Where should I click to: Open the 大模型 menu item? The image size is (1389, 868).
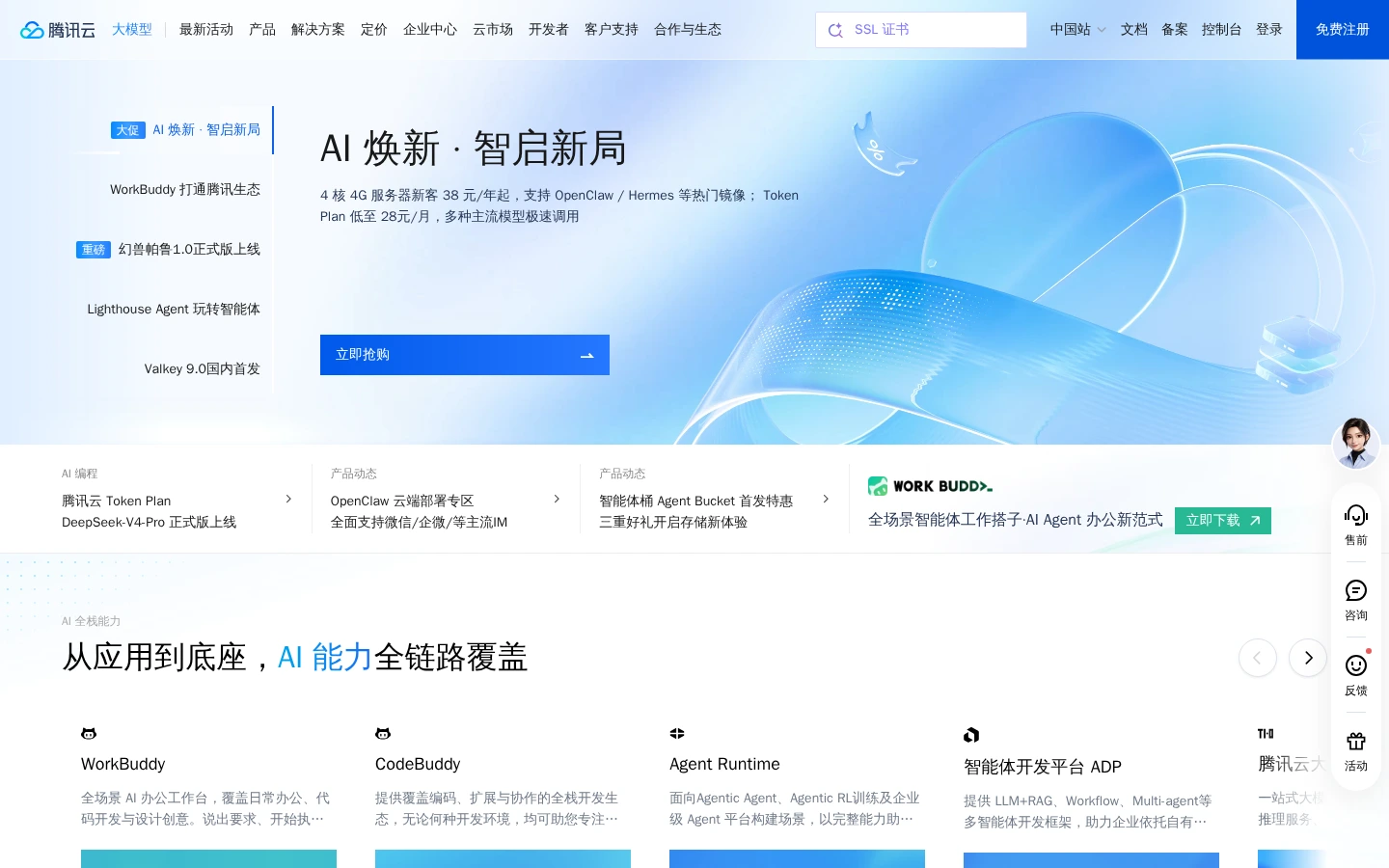tap(132, 30)
